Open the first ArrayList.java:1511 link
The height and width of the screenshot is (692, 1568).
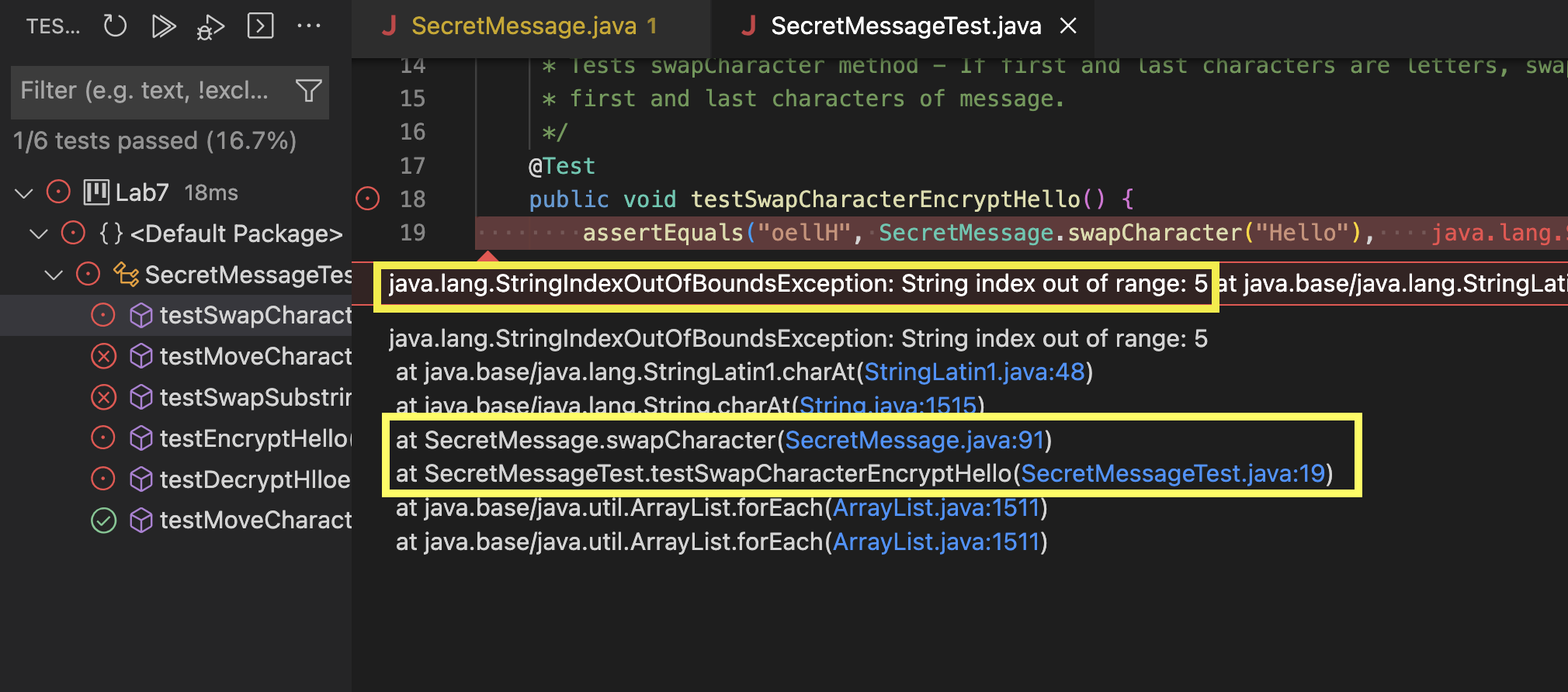pos(935,508)
